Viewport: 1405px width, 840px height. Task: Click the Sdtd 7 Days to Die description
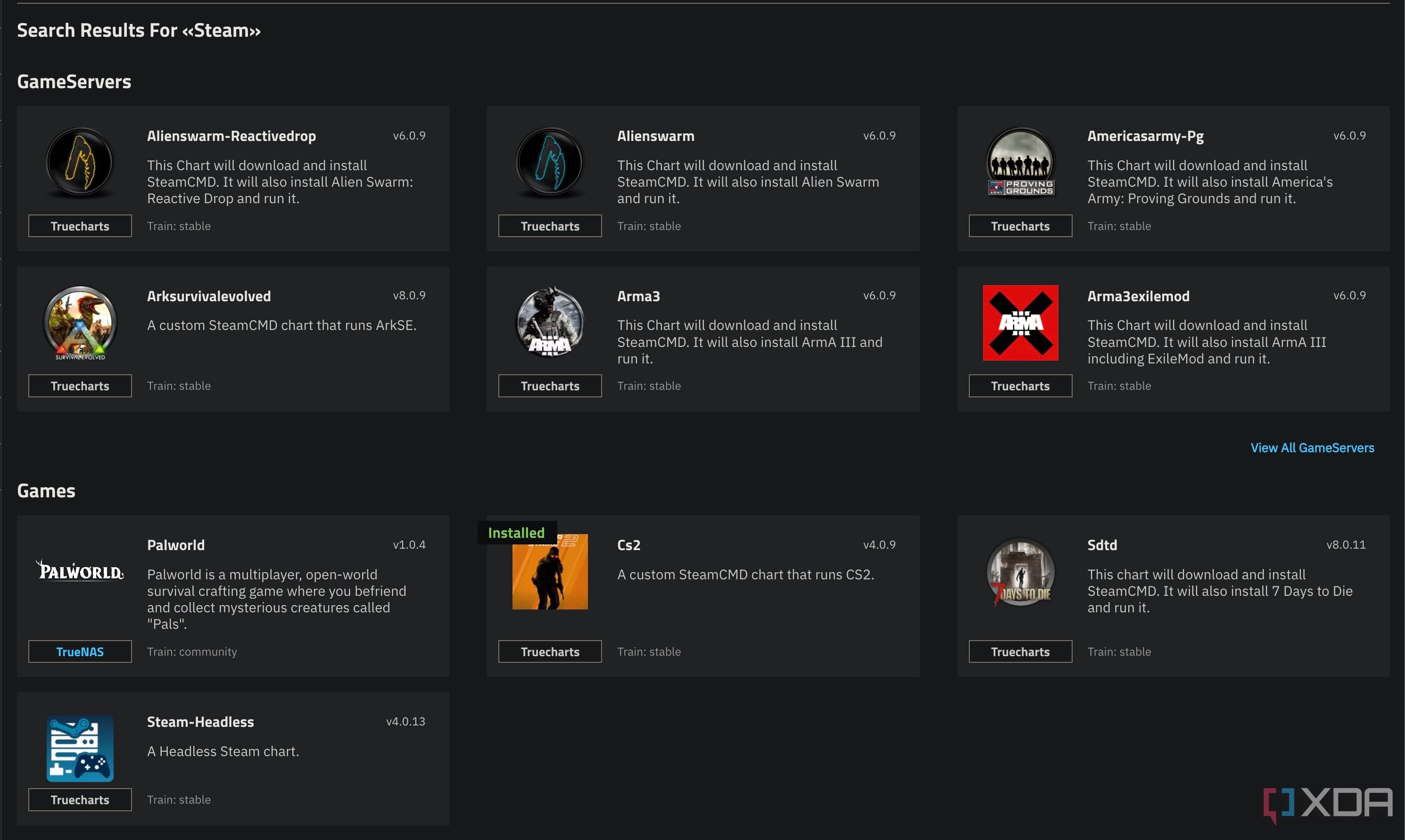coord(1220,591)
